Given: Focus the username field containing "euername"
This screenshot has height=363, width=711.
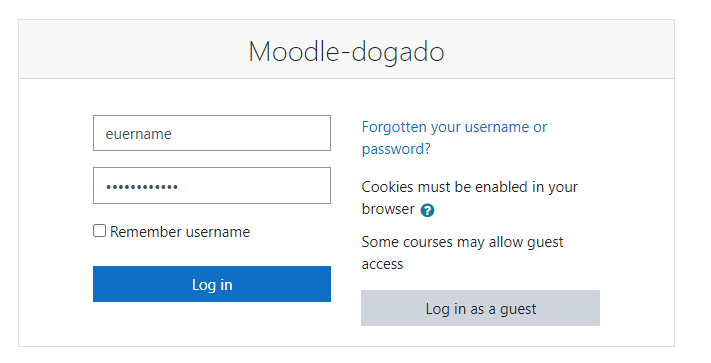Looking at the screenshot, I should click(212, 133).
